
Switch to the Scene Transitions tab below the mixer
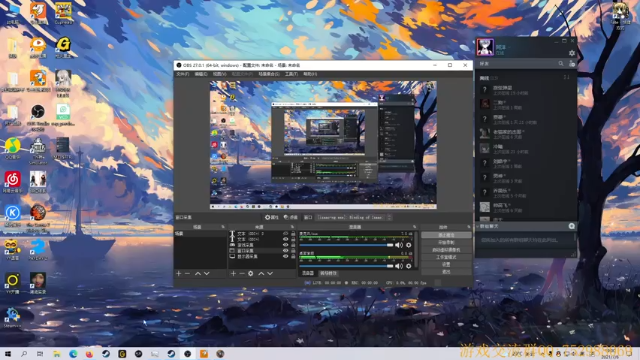[x=329, y=273]
